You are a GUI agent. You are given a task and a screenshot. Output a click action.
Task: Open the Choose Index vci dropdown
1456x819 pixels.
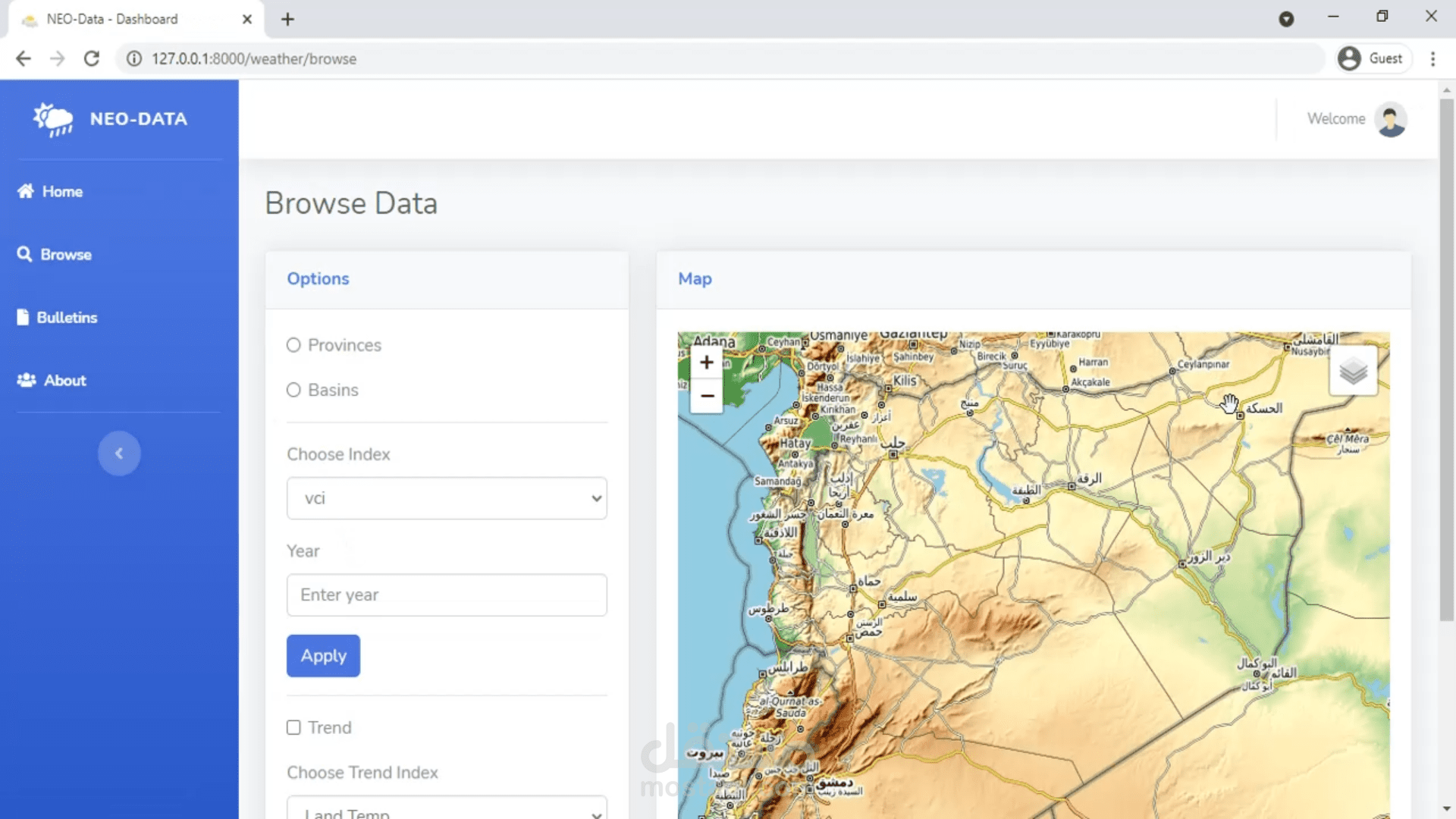(447, 498)
